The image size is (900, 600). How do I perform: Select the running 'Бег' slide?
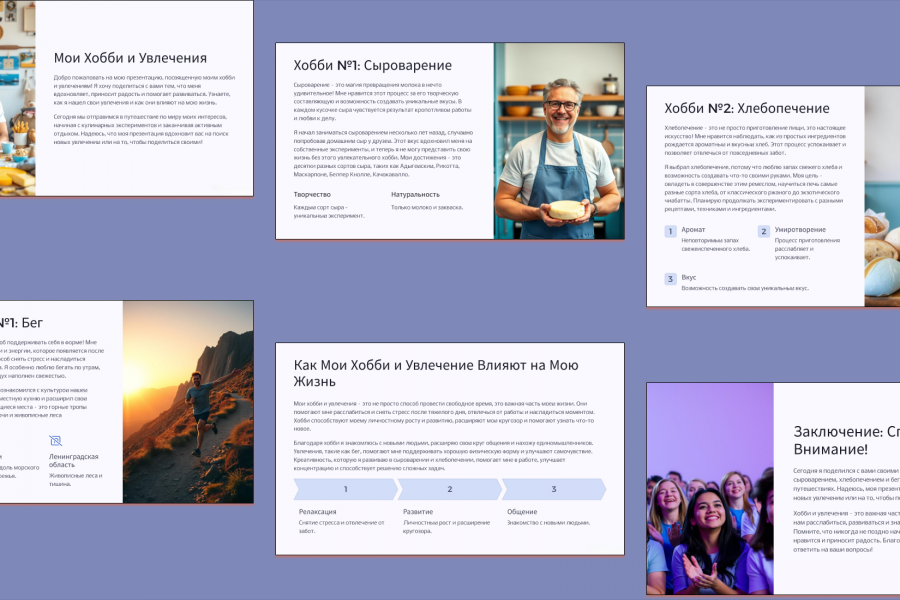126,402
